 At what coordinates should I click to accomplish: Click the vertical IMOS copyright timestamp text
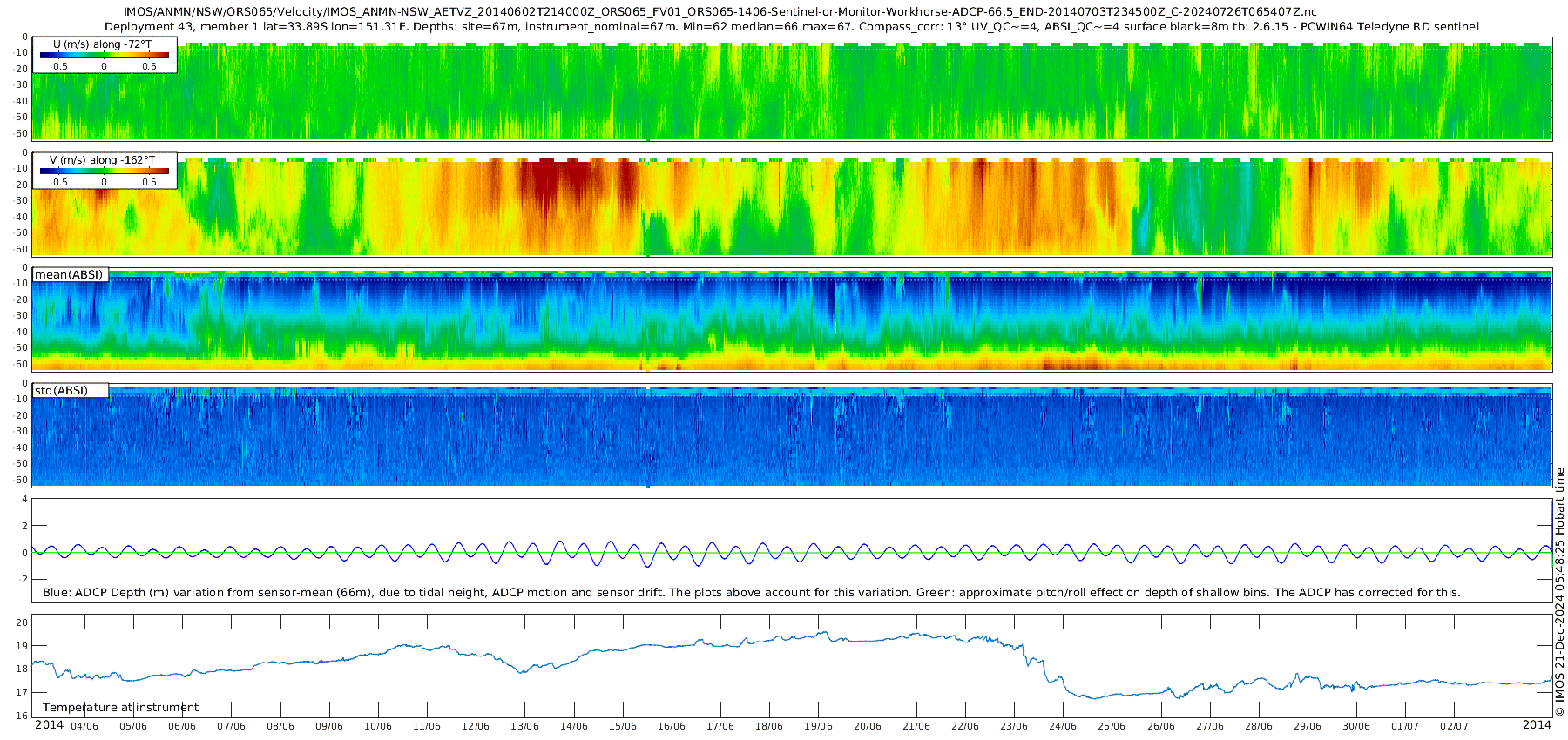[x=1559, y=592]
